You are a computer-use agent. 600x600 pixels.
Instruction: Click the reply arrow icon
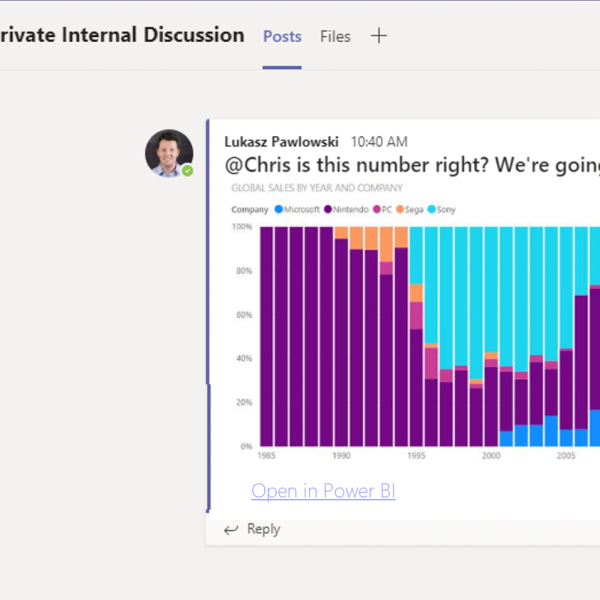click(231, 530)
